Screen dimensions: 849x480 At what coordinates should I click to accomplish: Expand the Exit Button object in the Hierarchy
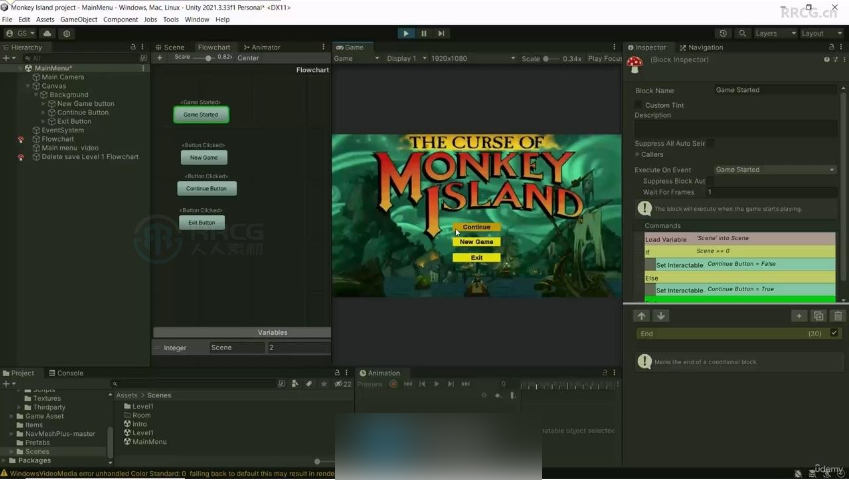click(43, 121)
